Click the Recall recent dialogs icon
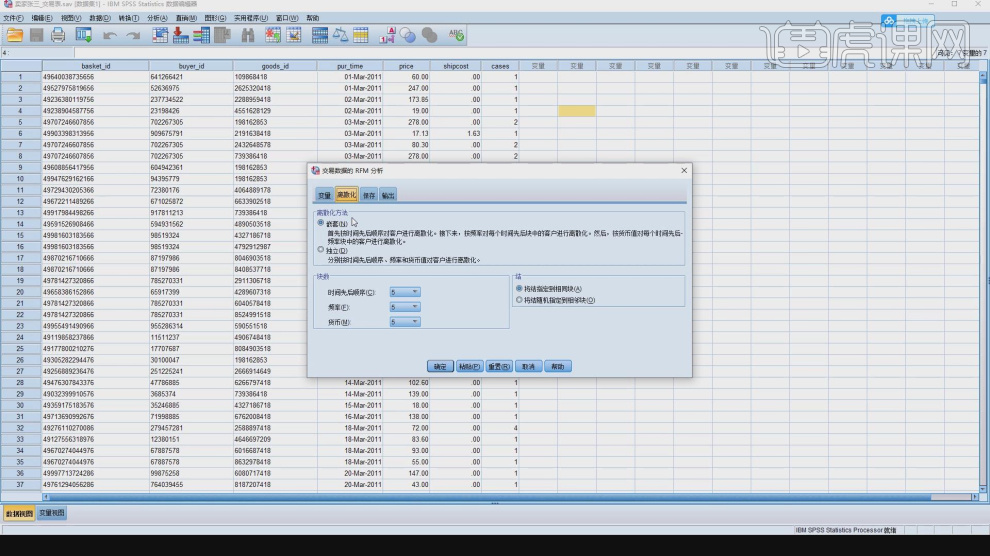990x556 pixels. 83,35
